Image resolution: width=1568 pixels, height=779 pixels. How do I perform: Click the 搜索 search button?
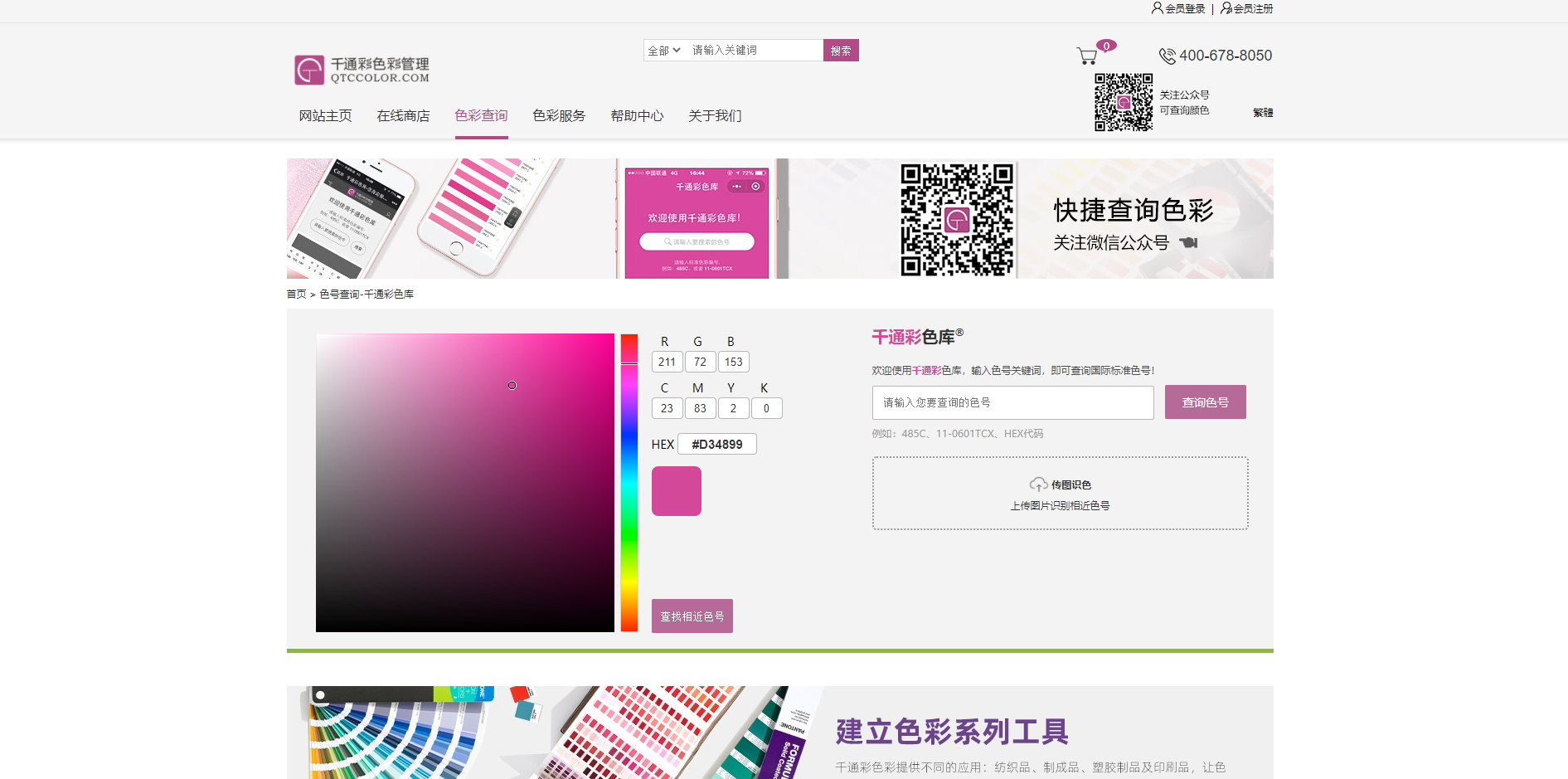click(x=841, y=51)
